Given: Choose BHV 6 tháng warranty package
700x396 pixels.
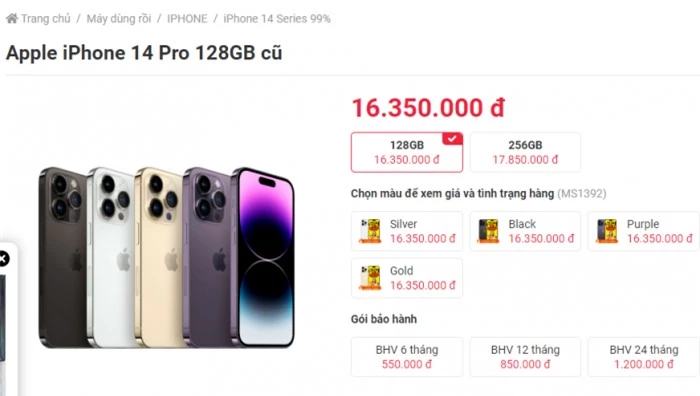Looking at the screenshot, I should 407,357.
